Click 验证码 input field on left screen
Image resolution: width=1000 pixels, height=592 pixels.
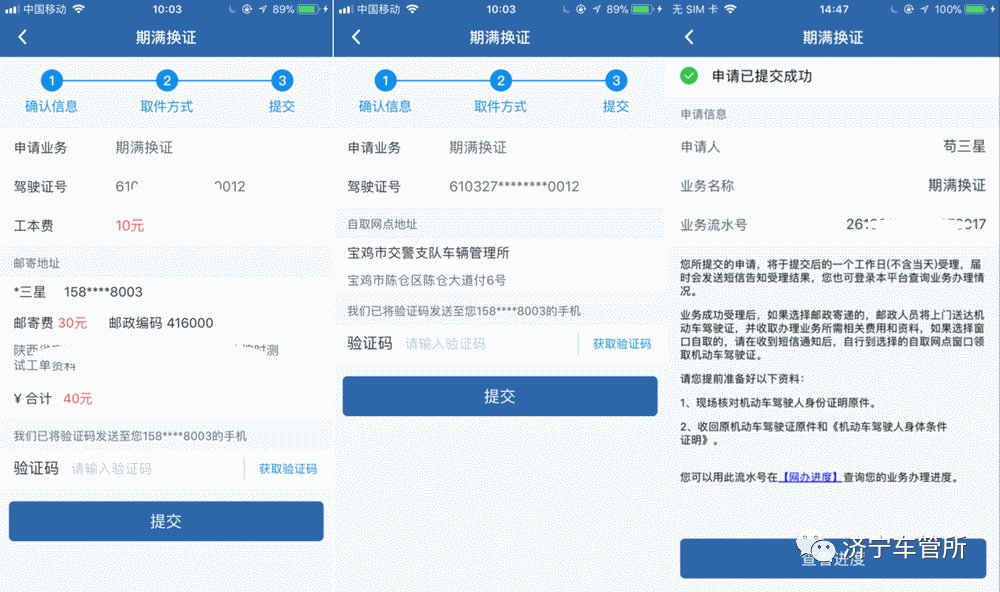tap(153, 469)
